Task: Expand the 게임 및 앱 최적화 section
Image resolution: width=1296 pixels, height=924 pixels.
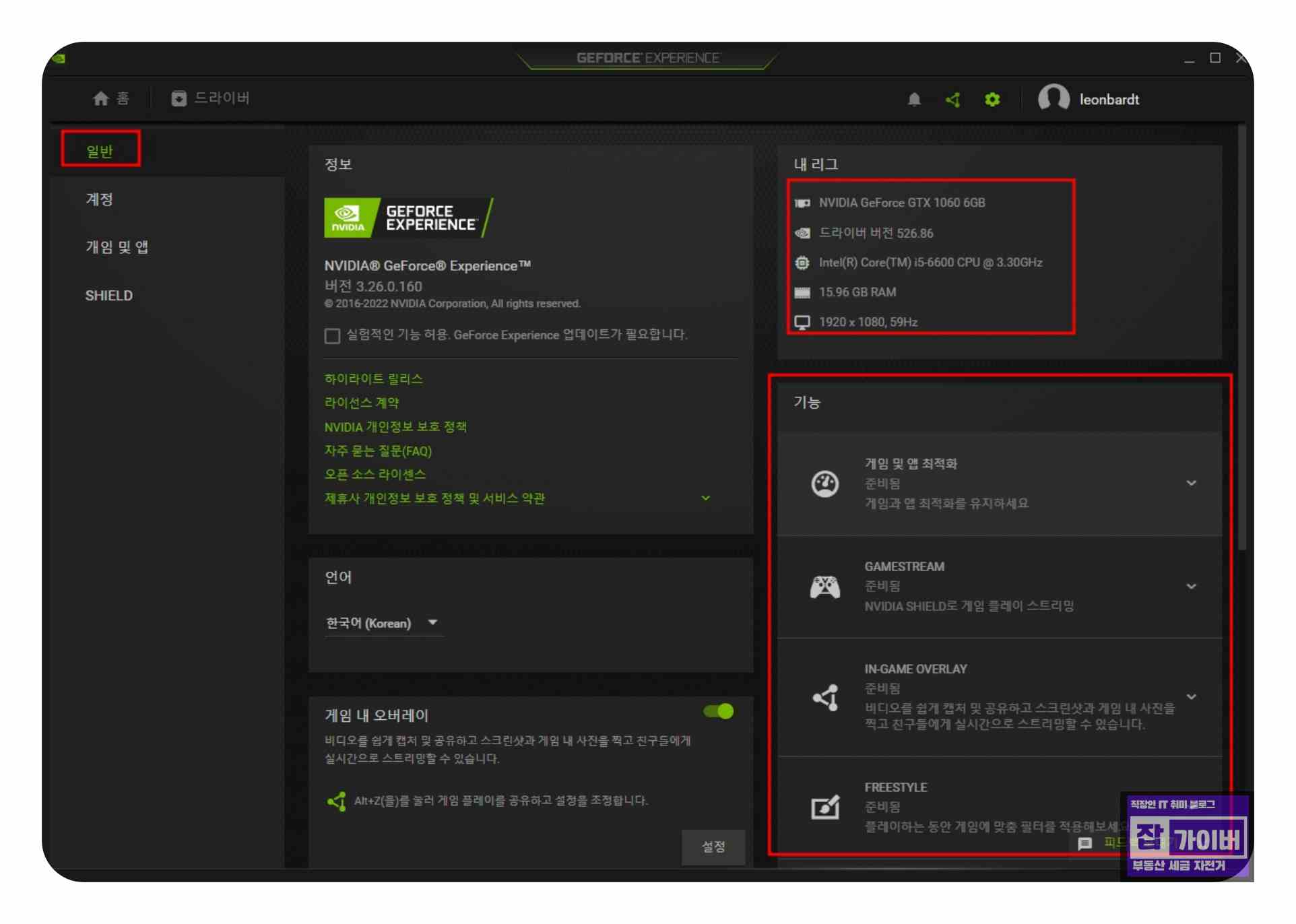Action: coord(1191,484)
